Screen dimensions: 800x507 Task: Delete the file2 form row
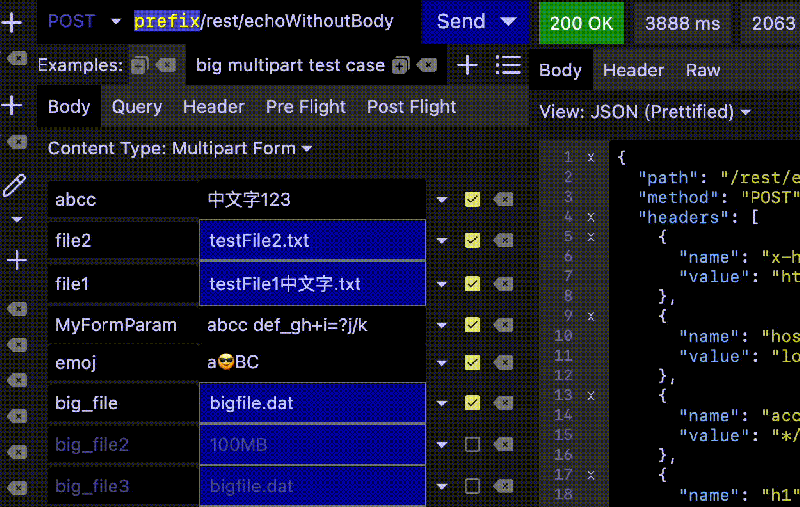coord(504,240)
